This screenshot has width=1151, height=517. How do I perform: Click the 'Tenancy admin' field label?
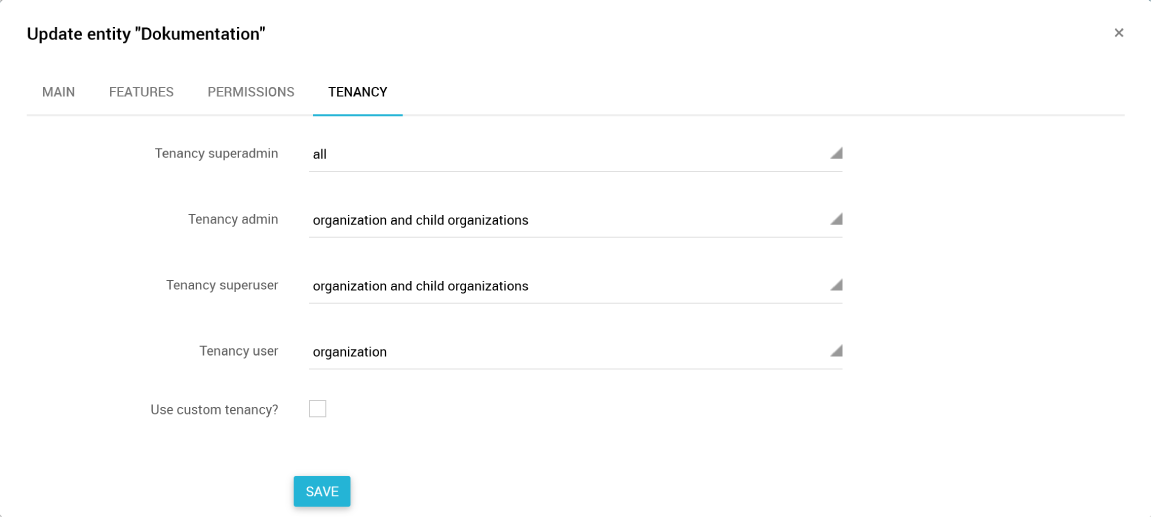(x=233, y=219)
